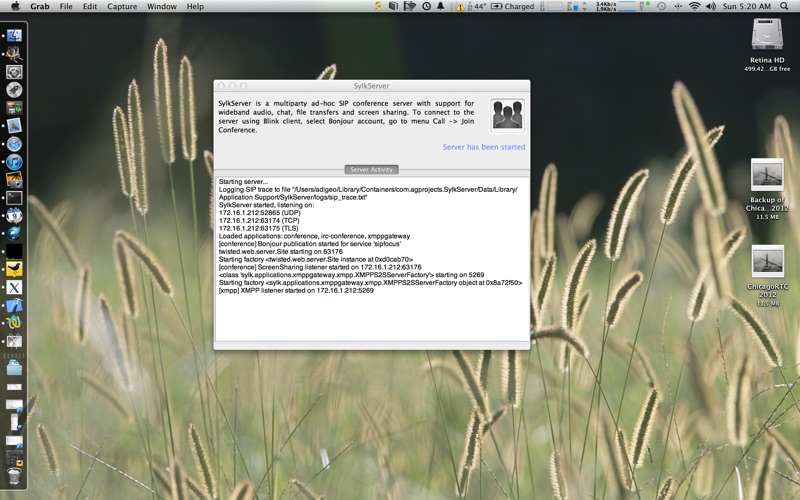Open the Apple menu
Viewport: 800px width, 500px height.
15,6
